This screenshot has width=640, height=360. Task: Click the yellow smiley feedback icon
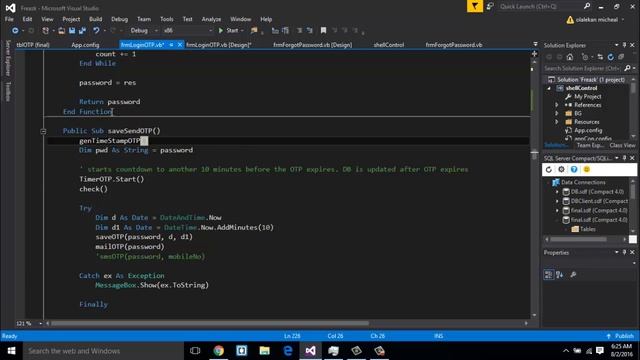pyautogui.click(x=587, y=169)
